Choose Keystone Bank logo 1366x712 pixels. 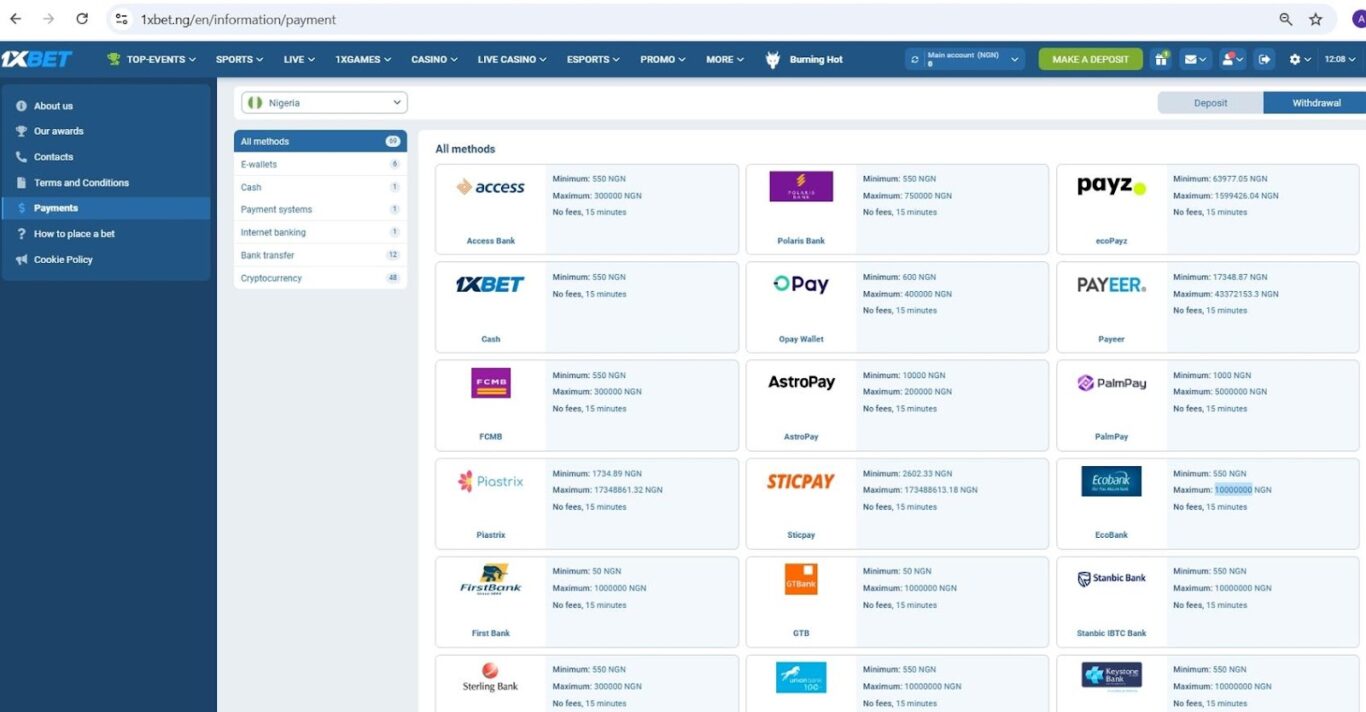click(x=1111, y=676)
